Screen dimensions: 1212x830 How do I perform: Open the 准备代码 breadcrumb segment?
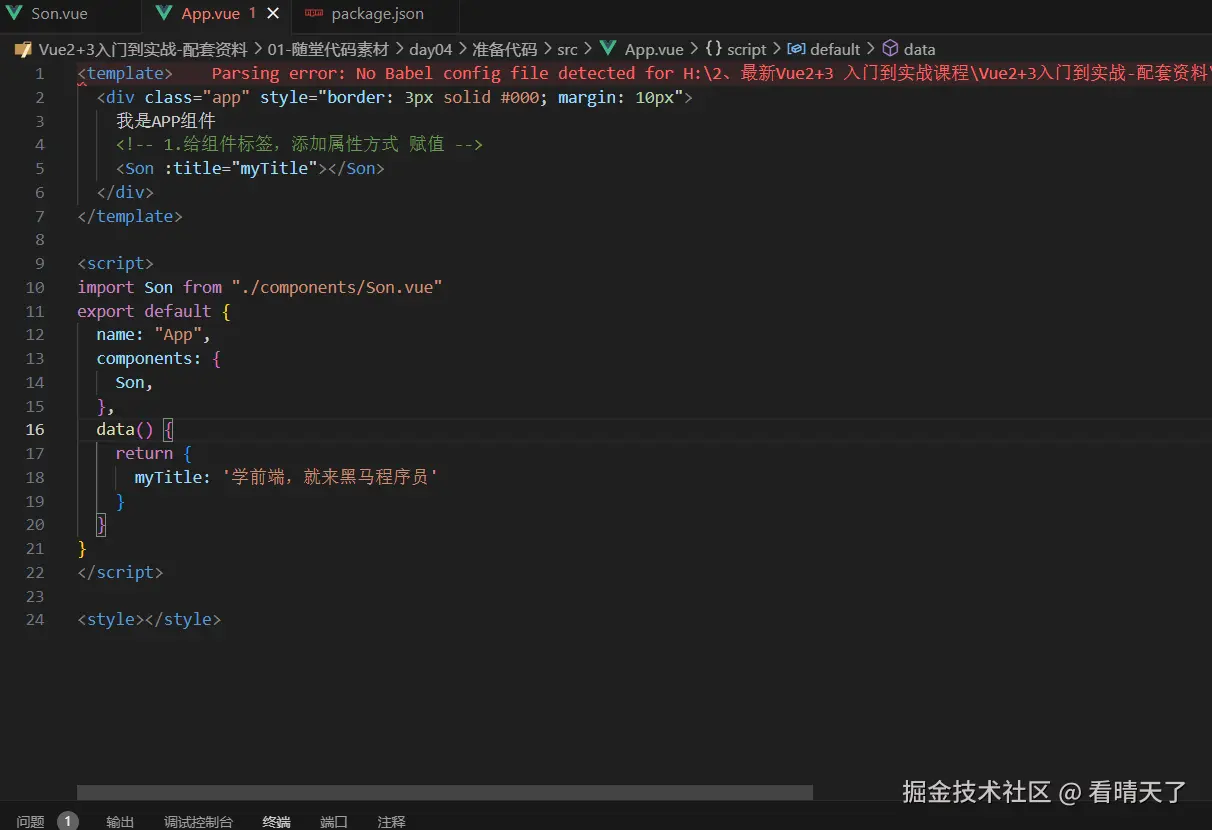pyautogui.click(x=504, y=49)
